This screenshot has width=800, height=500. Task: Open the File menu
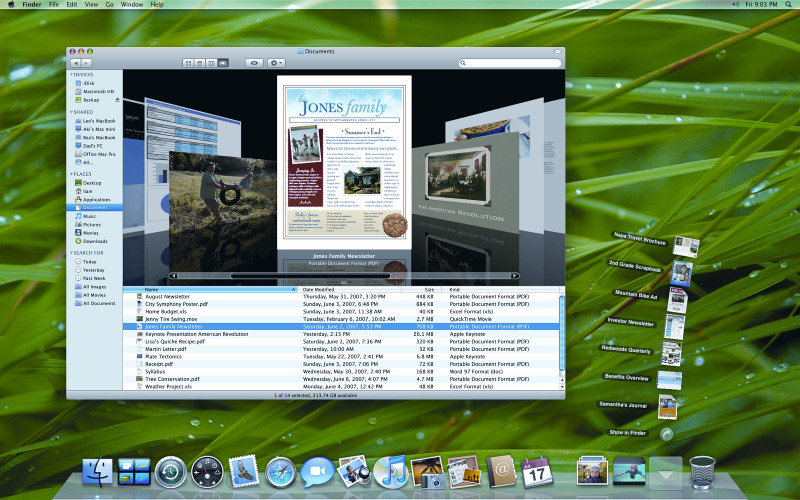(54, 4)
